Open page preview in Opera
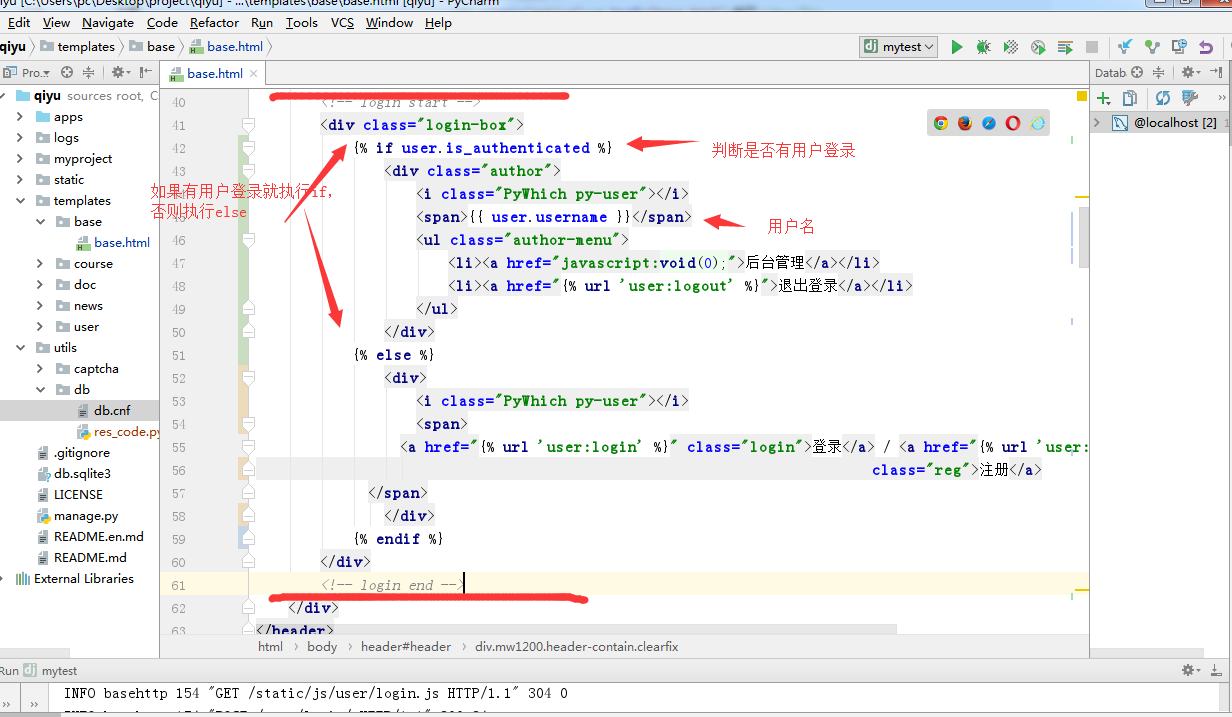Screen dimensions: 1232x717 pos(1013,123)
